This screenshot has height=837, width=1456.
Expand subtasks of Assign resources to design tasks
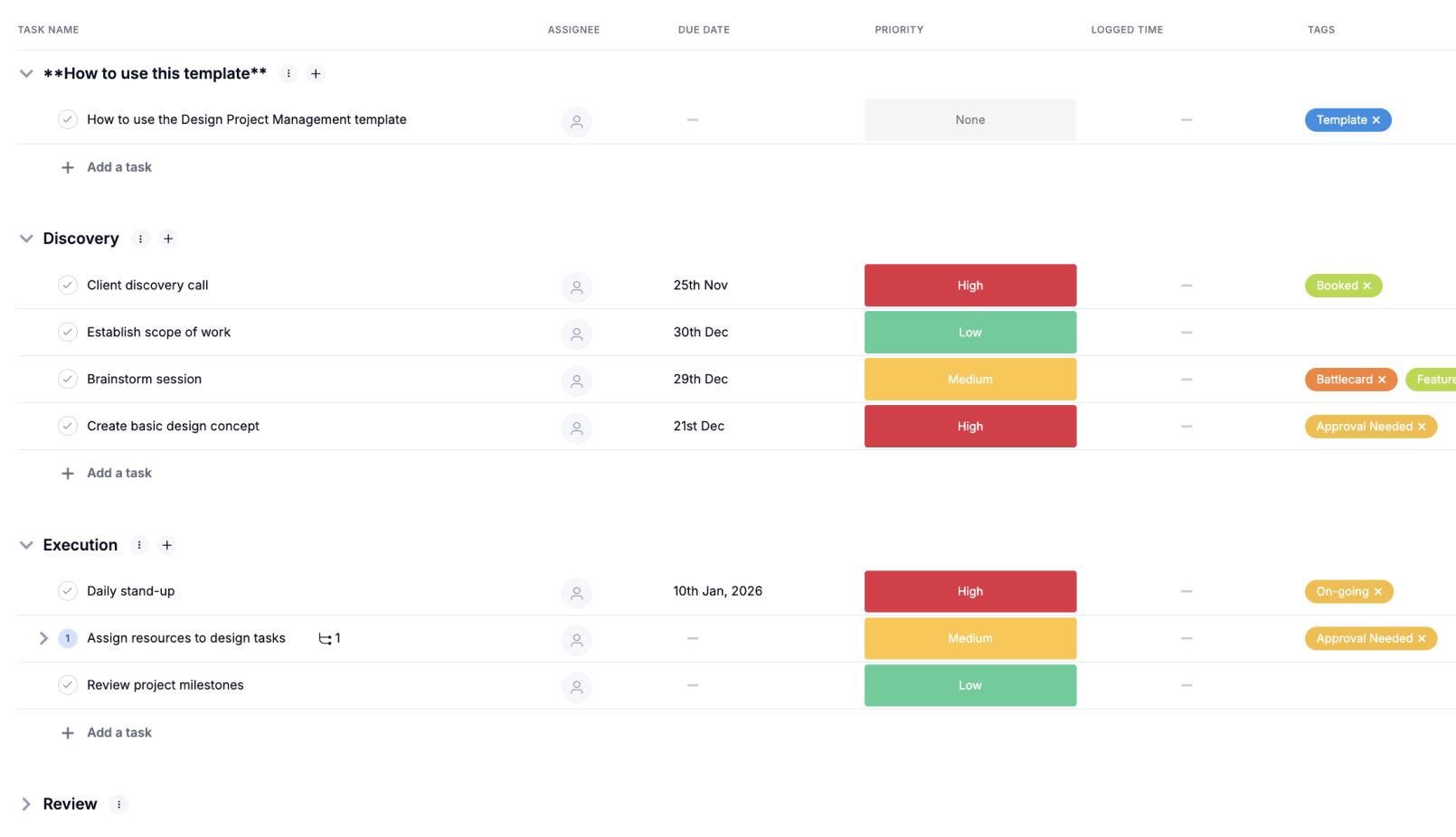(43, 638)
